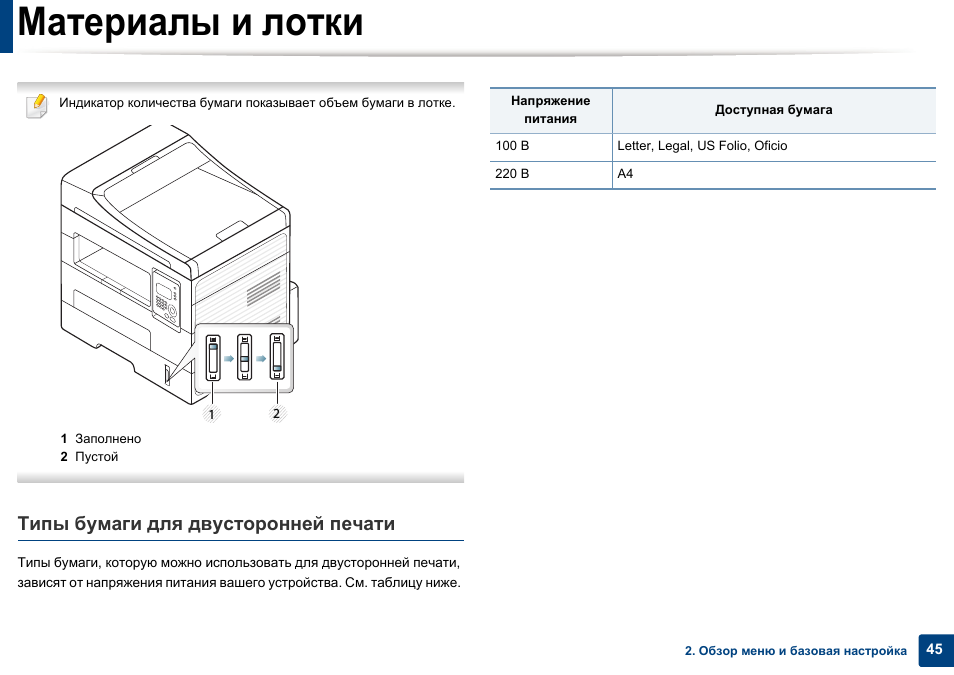
Task: Click the page title "Материалы и лотки"
Action: pos(190,23)
